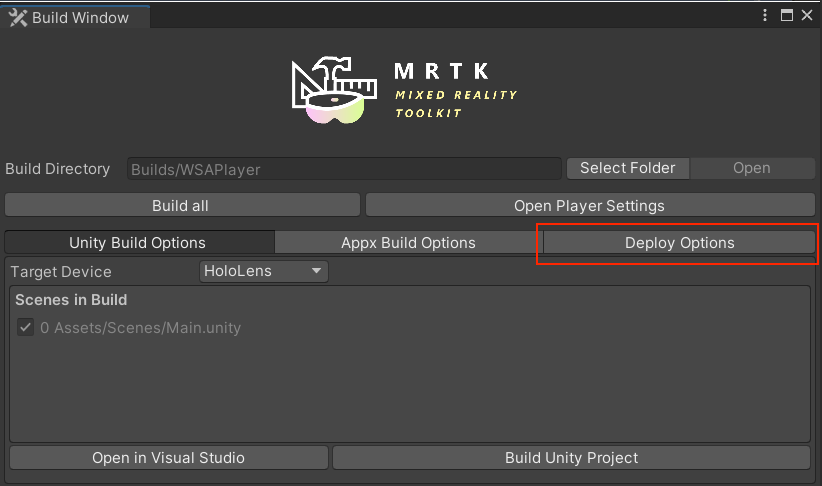822x486 pixels.
Task: Open Player Settings
Action: [x=589, y=205]
